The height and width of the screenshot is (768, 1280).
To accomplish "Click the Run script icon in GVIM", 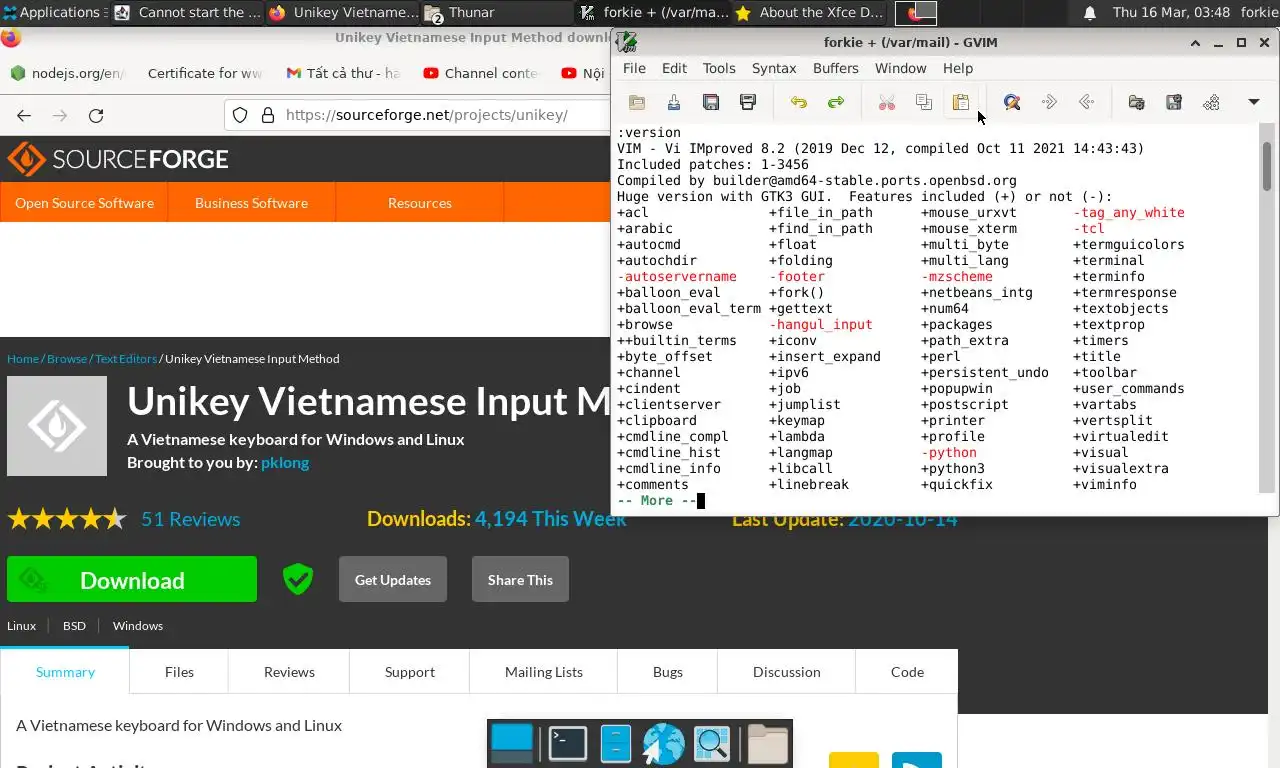I will click(x=1211, y=102).
